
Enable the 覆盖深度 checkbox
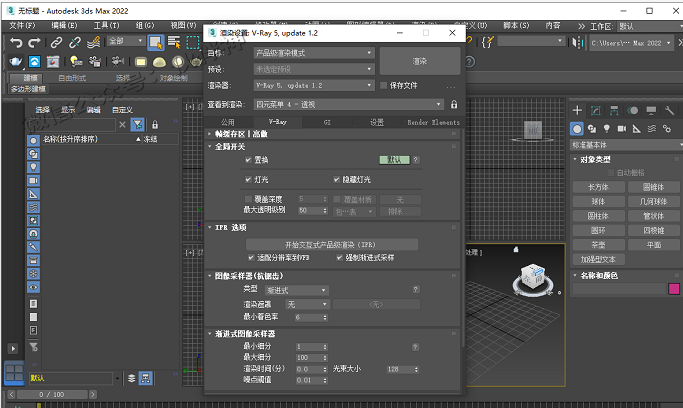[x=248, y=199]
